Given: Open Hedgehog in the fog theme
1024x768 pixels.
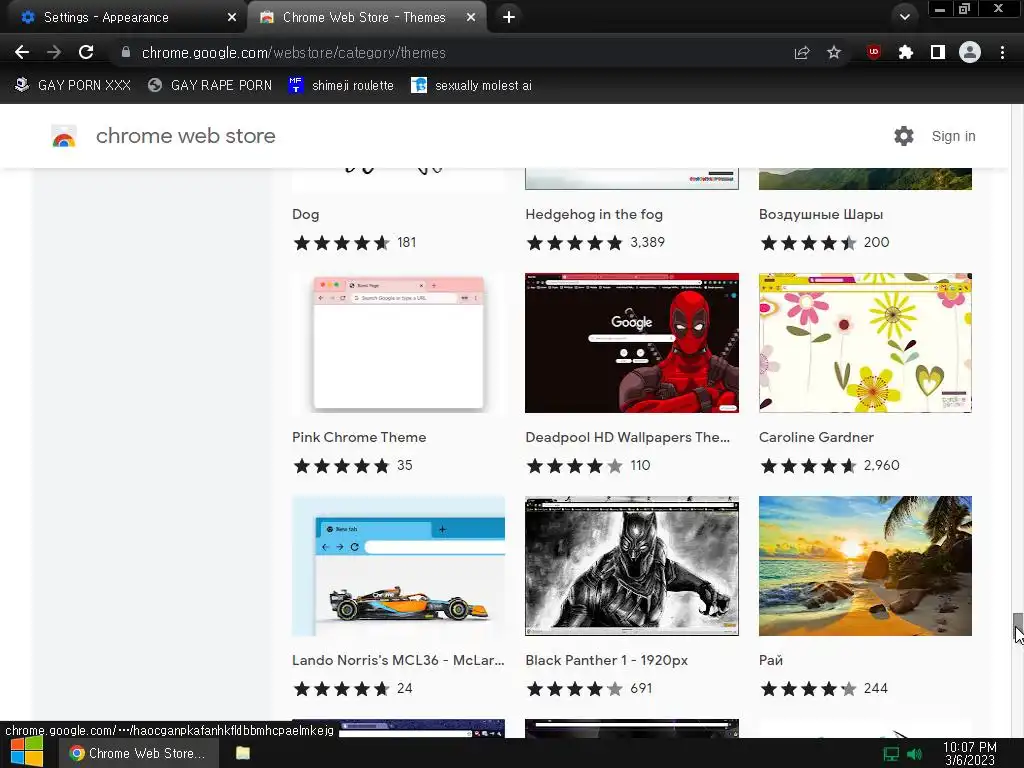Looking at the screenshot, I should click(x=594, y=214).
